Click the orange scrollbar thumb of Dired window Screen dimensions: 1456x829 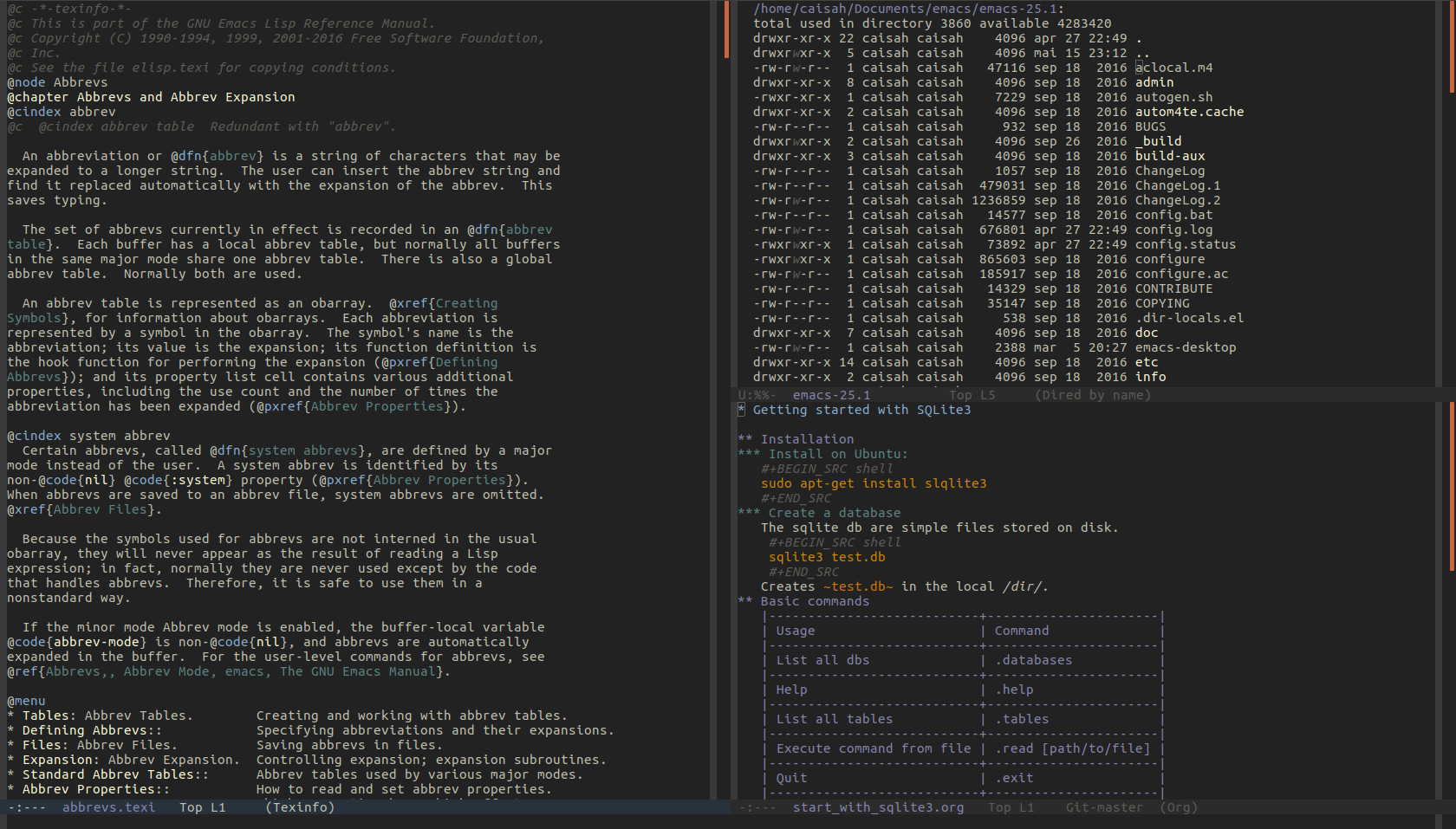click(x=1452, y=47)
